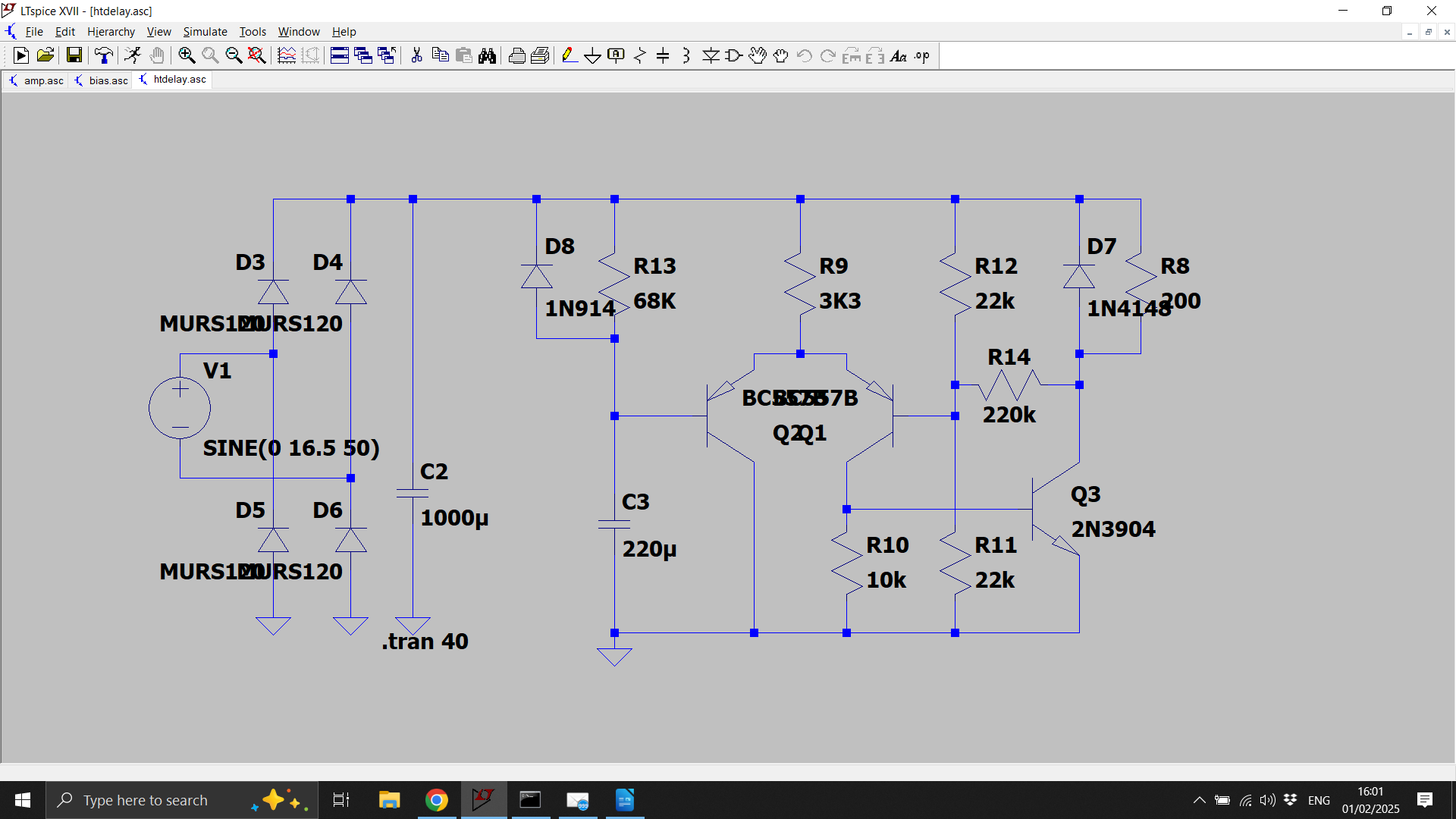Click the New Schematic toolbar icon

21,55
